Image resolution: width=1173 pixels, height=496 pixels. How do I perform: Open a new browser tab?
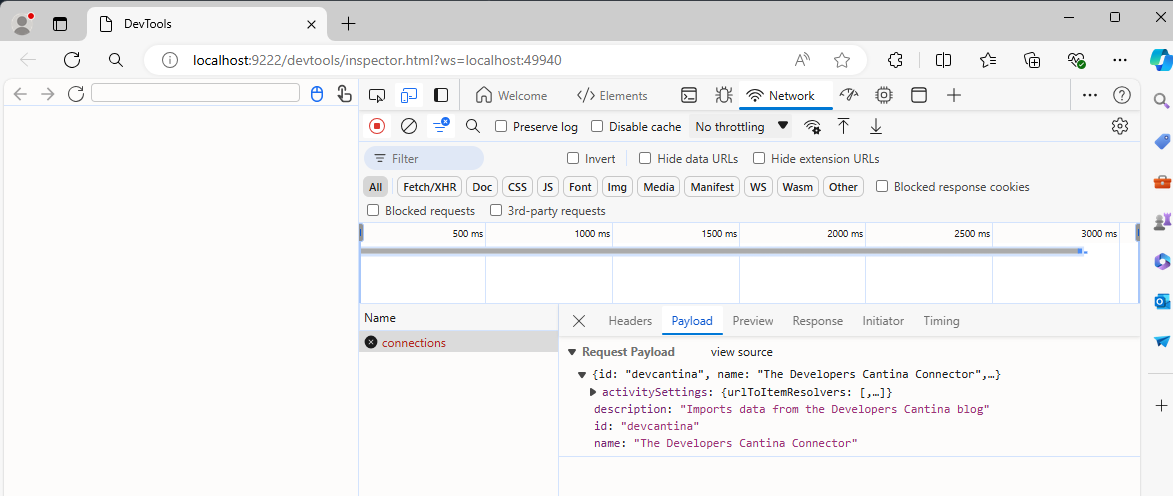pos(348,23)
